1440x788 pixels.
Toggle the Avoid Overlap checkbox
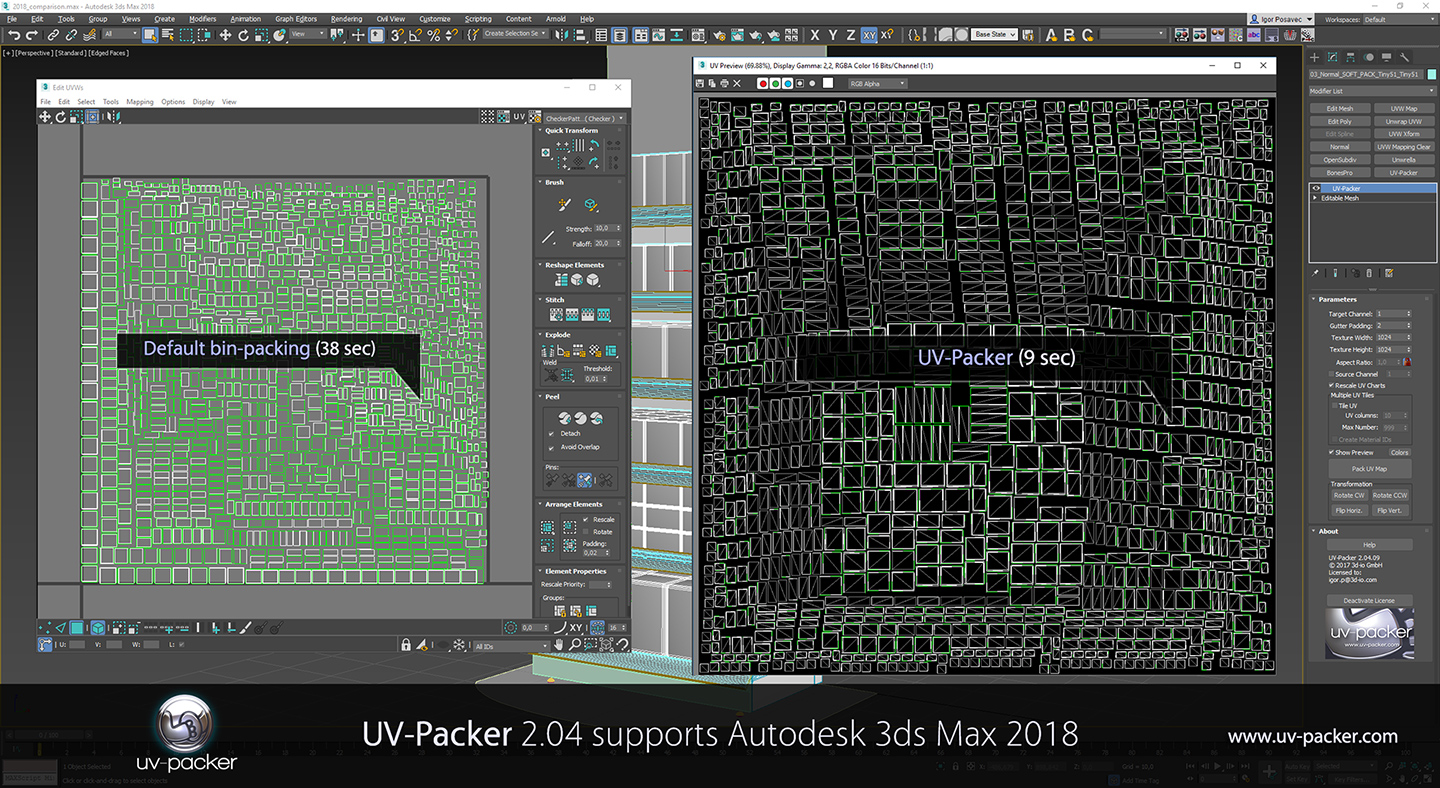coord(551,447)
